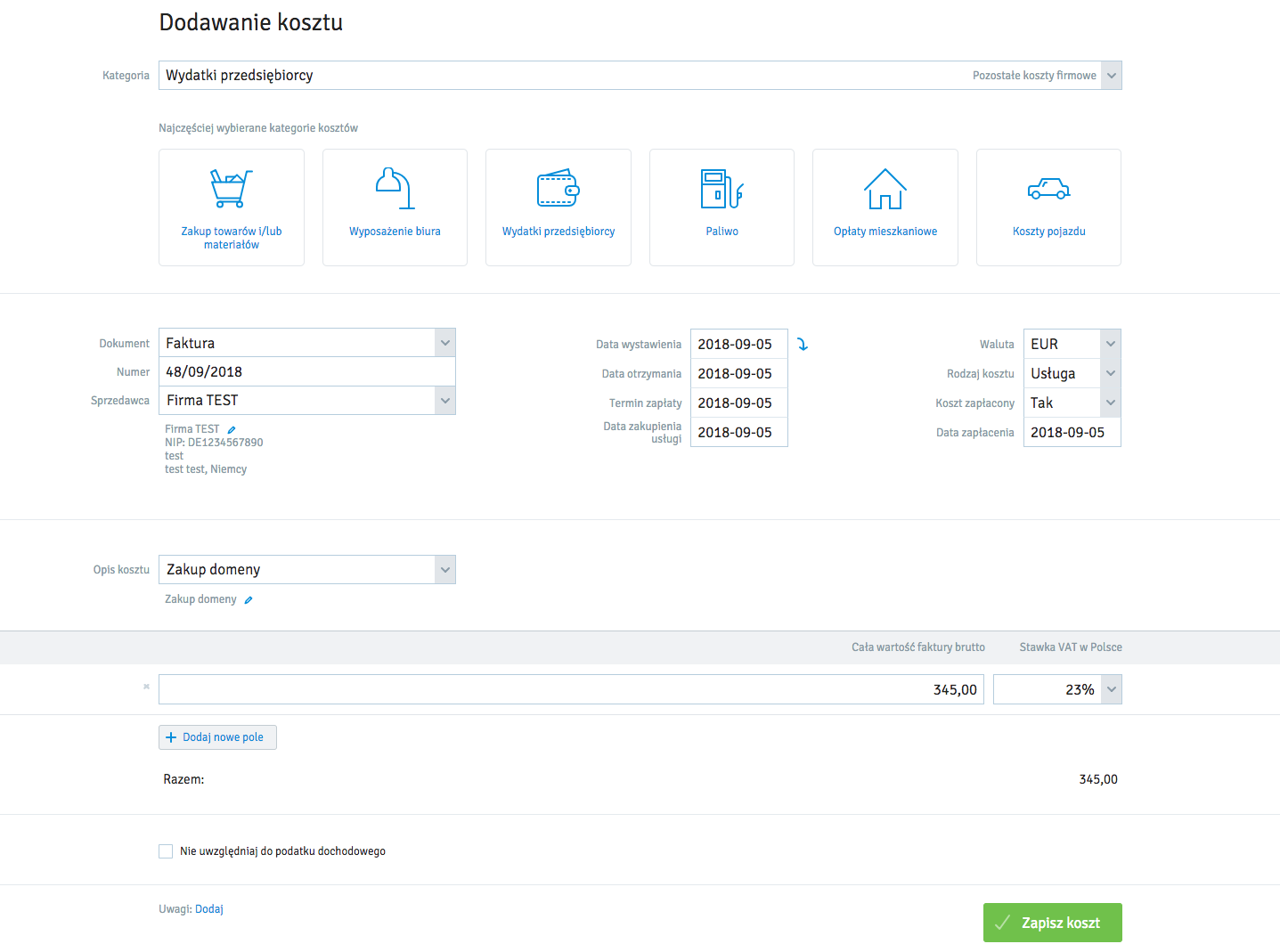Click the Zapisz koszt button
Image resolution: width=1280 pixels, height=952 pixels.
pos(1053,923)
